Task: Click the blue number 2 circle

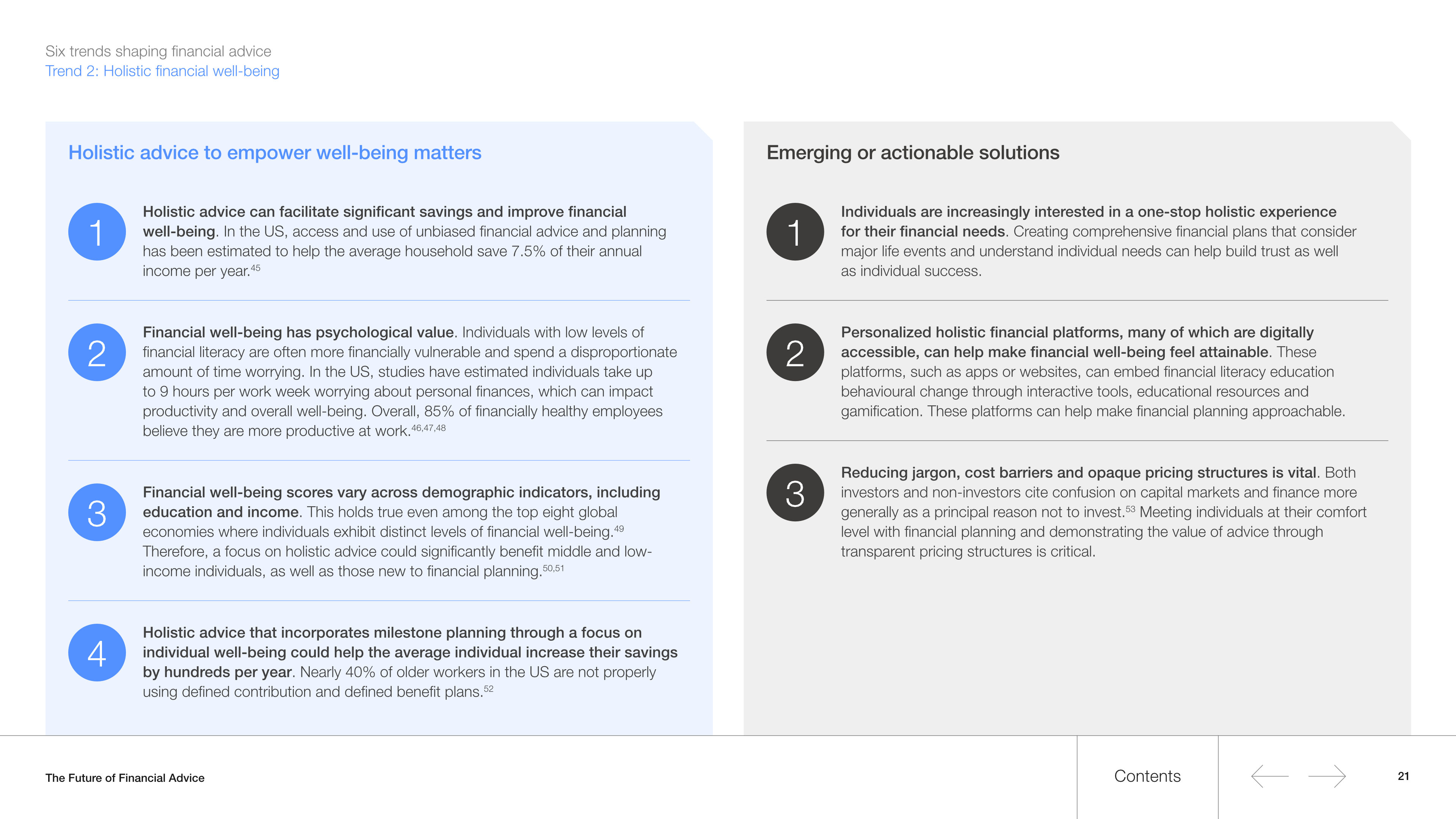Action: point(97,352)
